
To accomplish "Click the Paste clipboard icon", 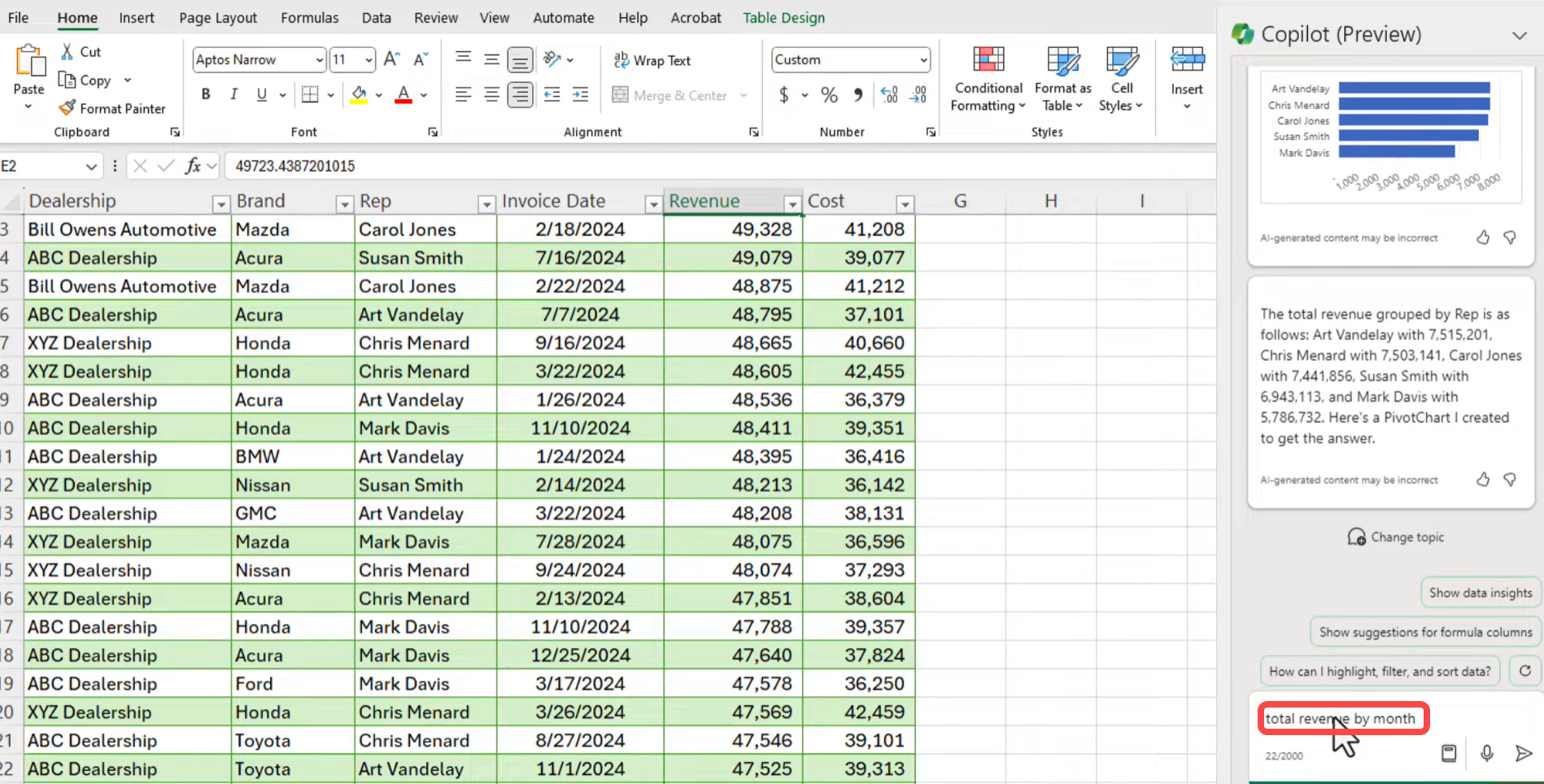I will [29, 62].
